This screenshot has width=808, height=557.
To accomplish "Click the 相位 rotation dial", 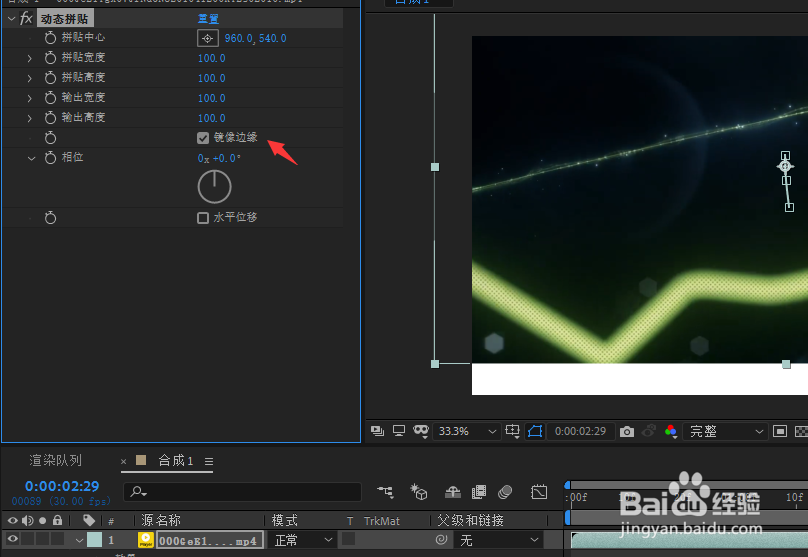I will [x=214, y=187].
